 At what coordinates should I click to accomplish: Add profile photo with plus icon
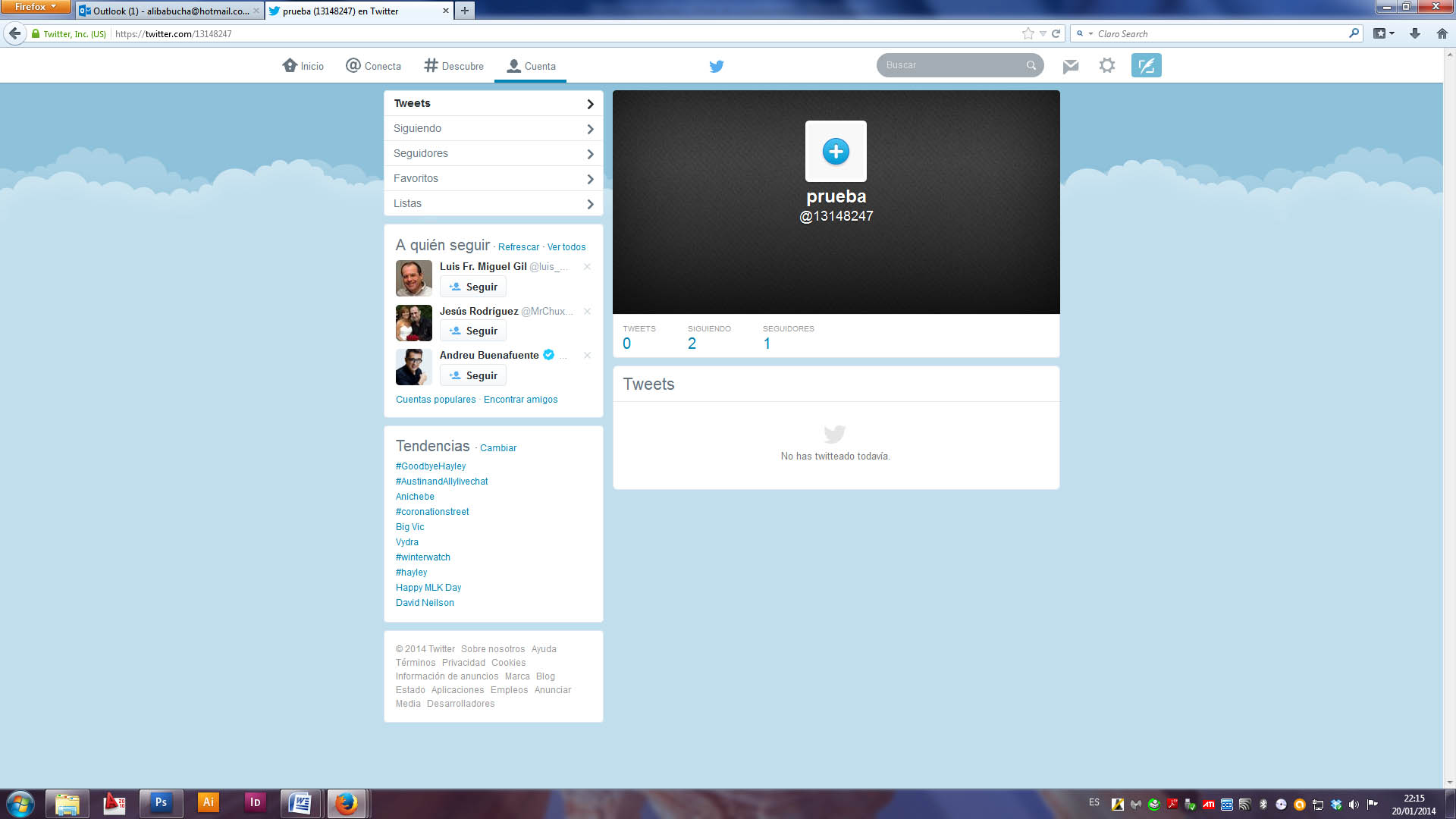836,151
